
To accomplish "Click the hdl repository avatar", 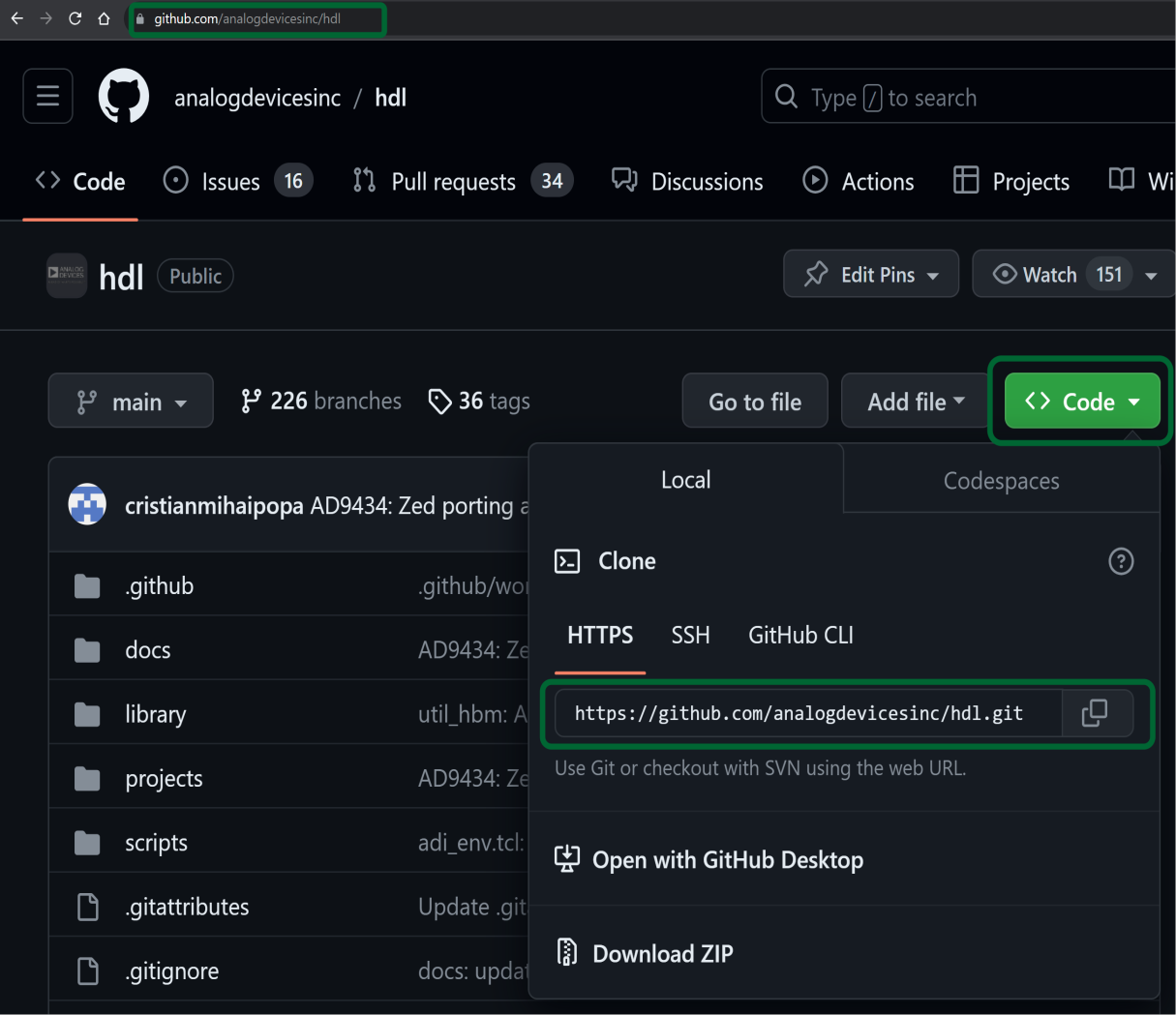I will 67,276.
